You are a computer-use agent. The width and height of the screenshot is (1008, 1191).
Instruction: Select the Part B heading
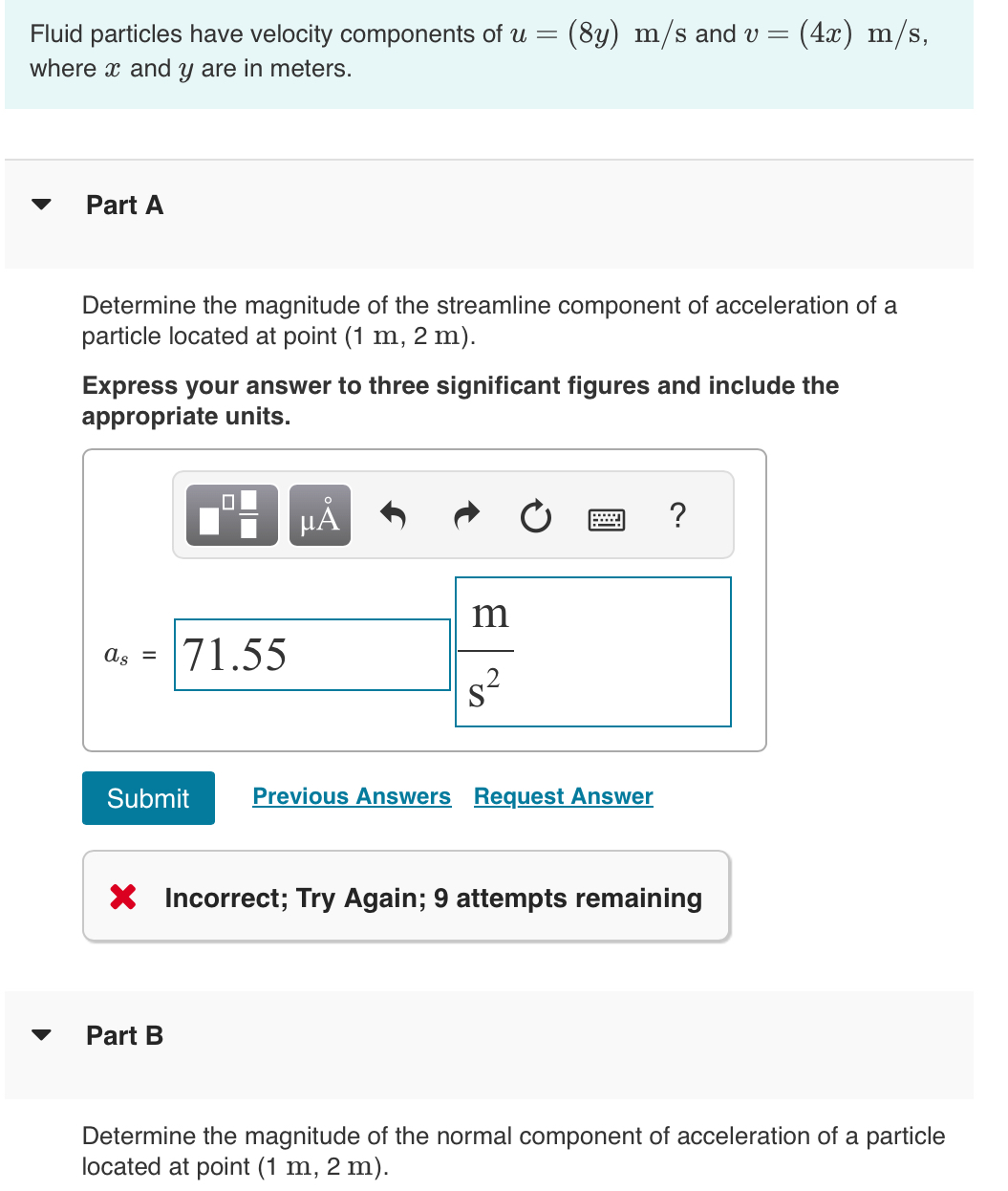coord(124,1035)
